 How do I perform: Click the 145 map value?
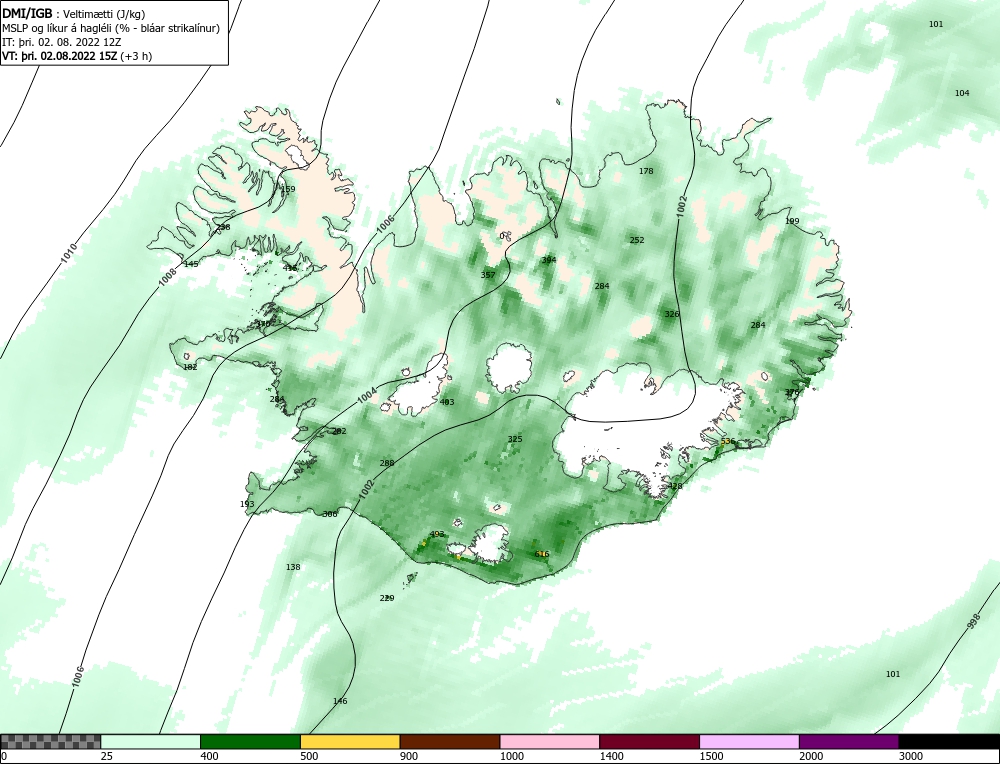point(191,264)
